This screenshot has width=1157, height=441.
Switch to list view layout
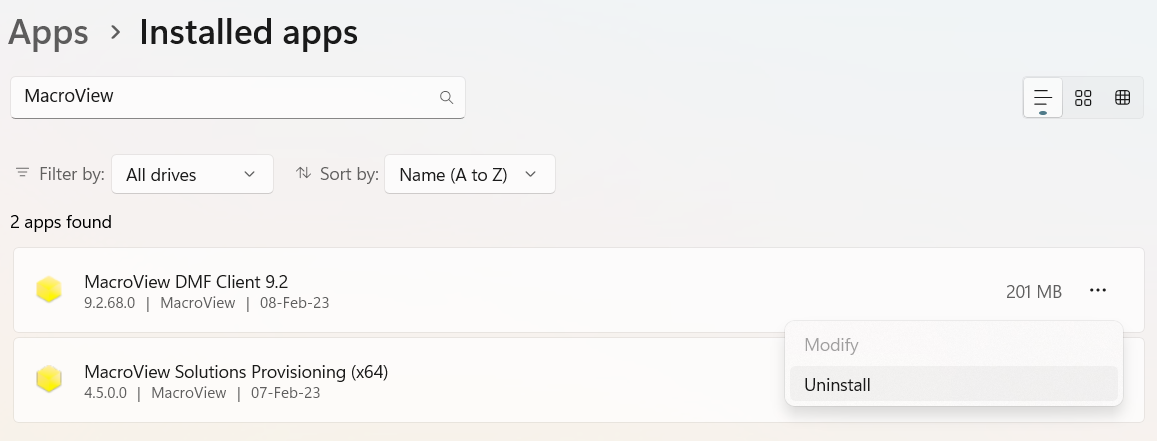(x=1043, y=97)
